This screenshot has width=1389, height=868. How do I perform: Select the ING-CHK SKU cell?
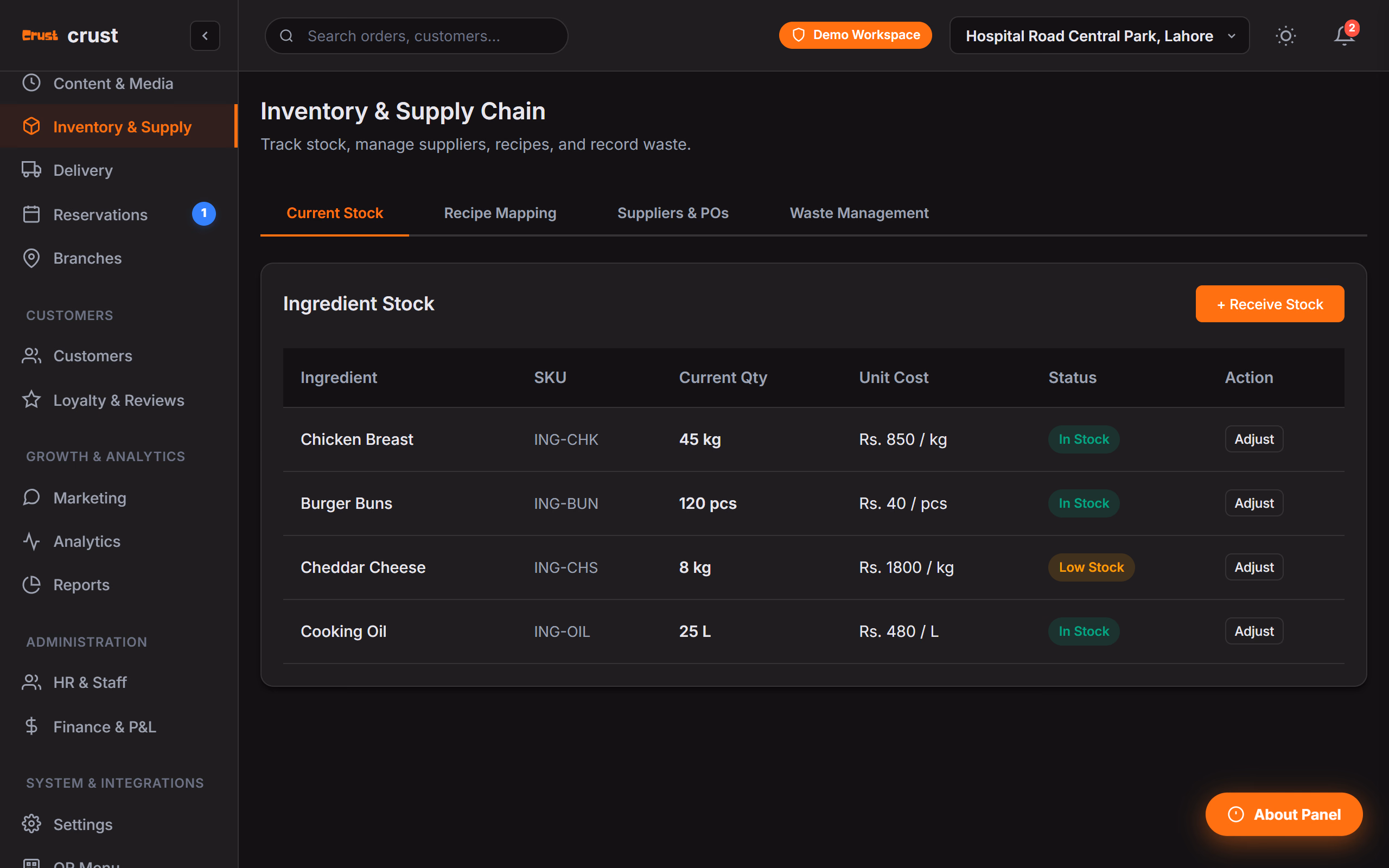point(566,439)
